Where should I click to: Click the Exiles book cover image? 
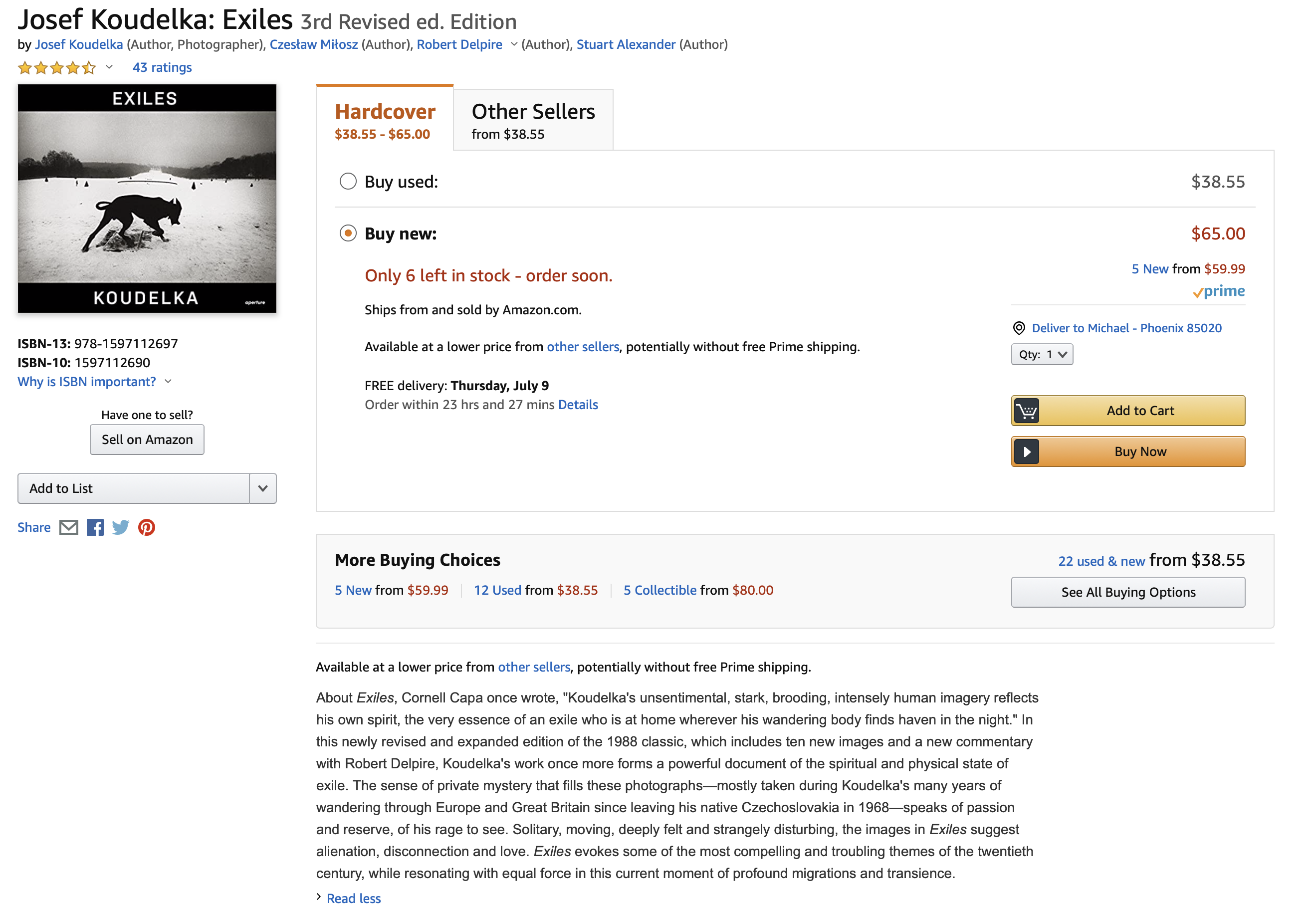[x=147, y=199]
